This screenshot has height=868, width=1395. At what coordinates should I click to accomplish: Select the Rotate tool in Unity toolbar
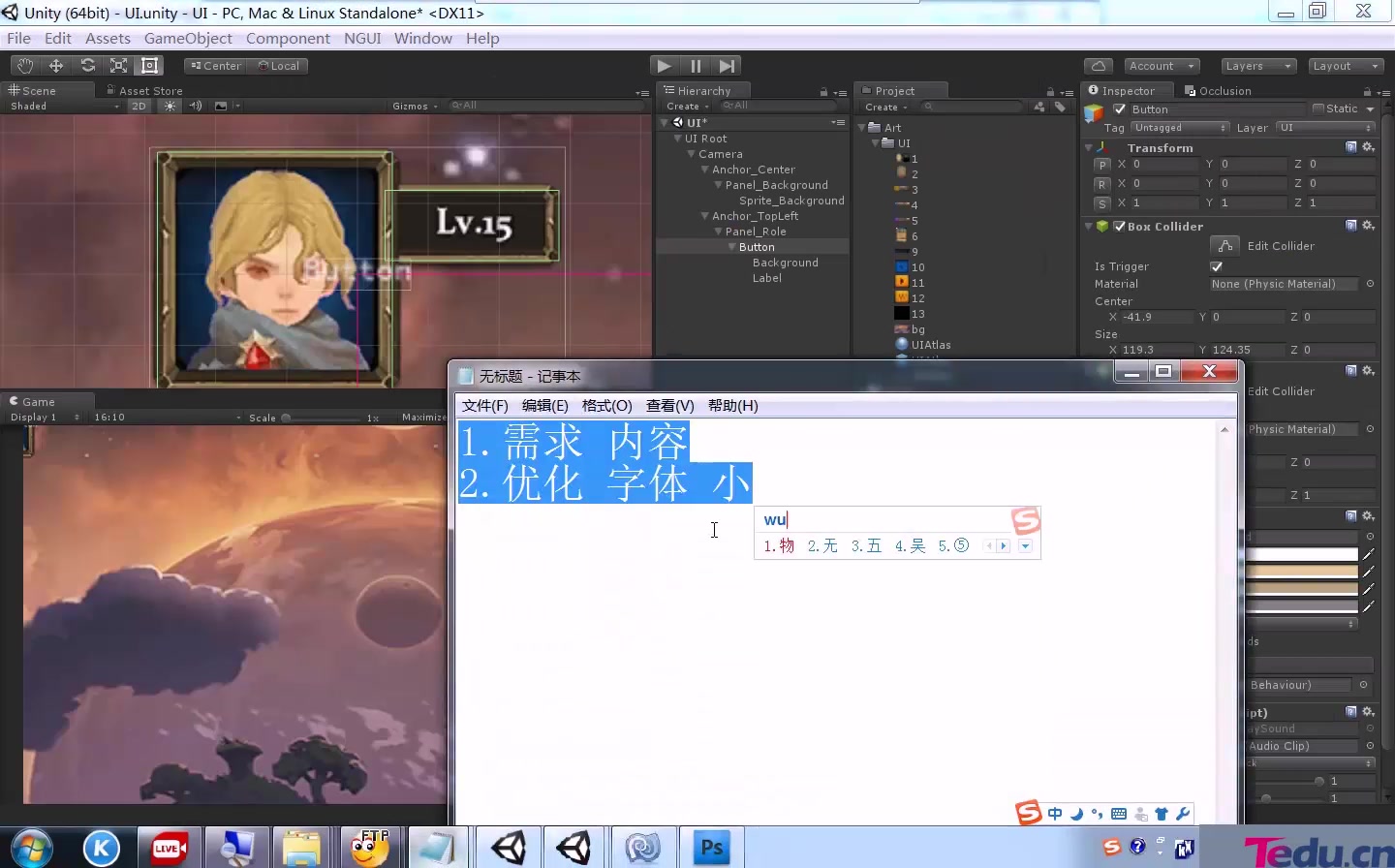(x=87, y=65)
